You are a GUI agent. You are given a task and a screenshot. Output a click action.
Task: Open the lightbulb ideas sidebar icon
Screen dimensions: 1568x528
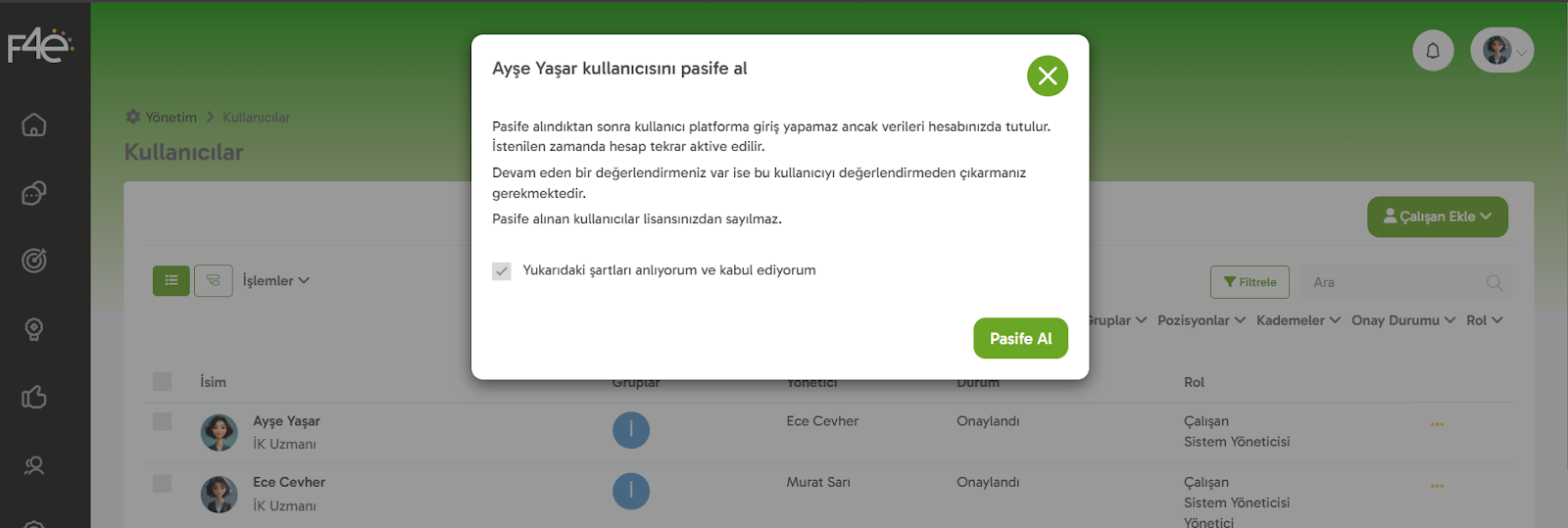(34, 329)
